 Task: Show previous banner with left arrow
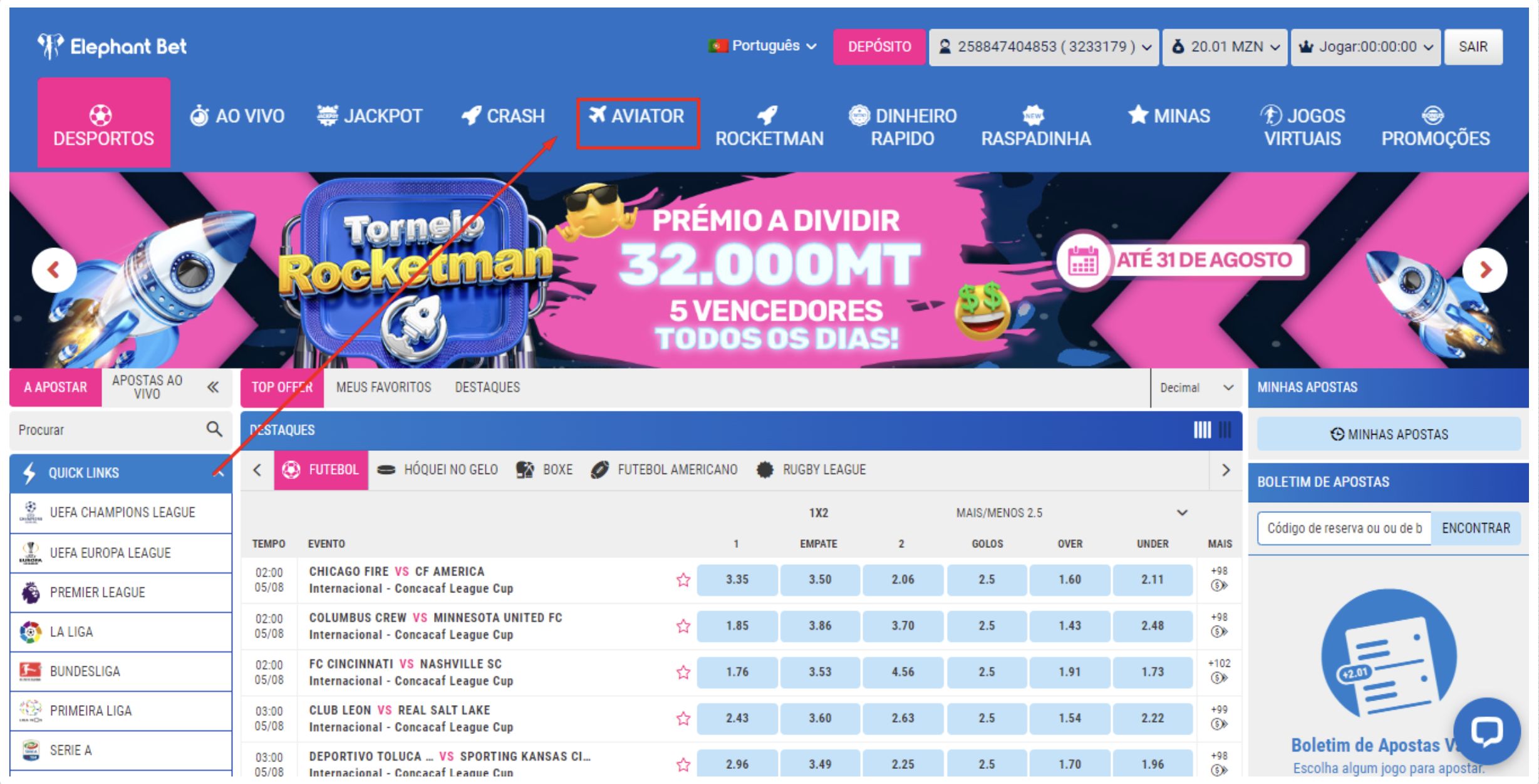tap(54, 270)
